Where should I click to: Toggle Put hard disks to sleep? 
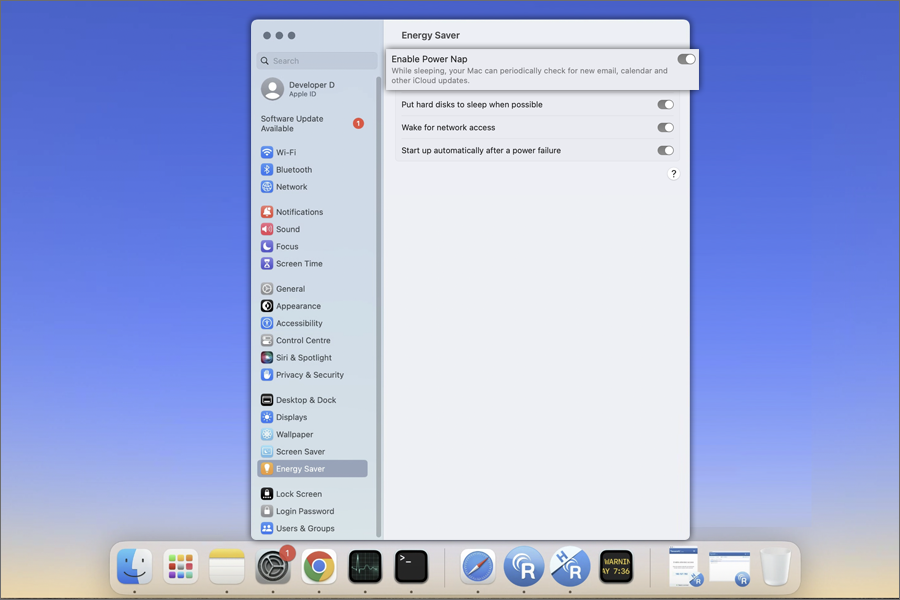pos(665,105)
